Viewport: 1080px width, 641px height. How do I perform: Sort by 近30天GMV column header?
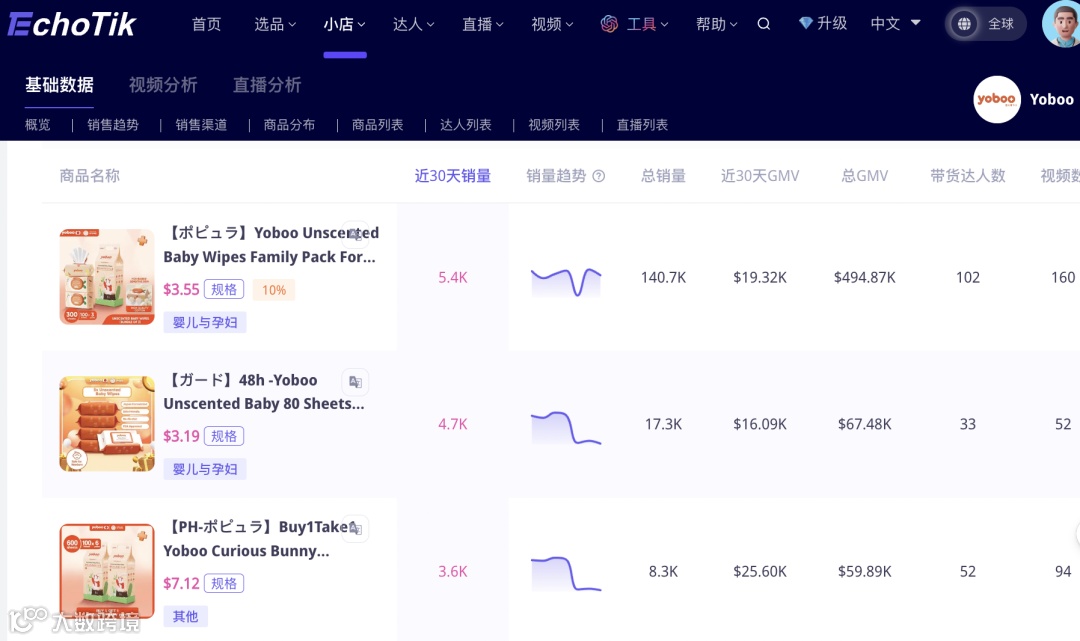tap(760, 176)
